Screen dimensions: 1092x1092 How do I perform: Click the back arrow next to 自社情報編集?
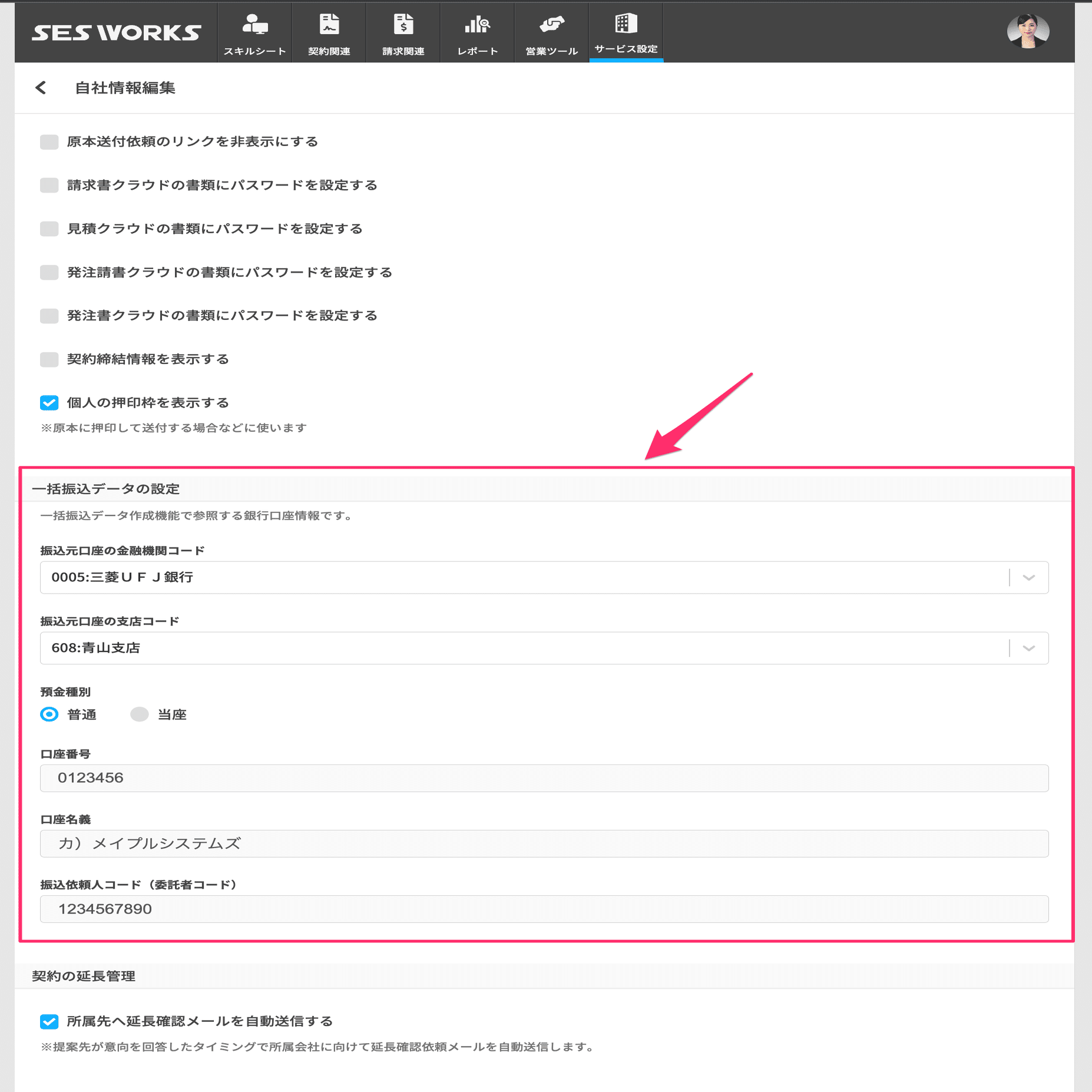[40, 88]
